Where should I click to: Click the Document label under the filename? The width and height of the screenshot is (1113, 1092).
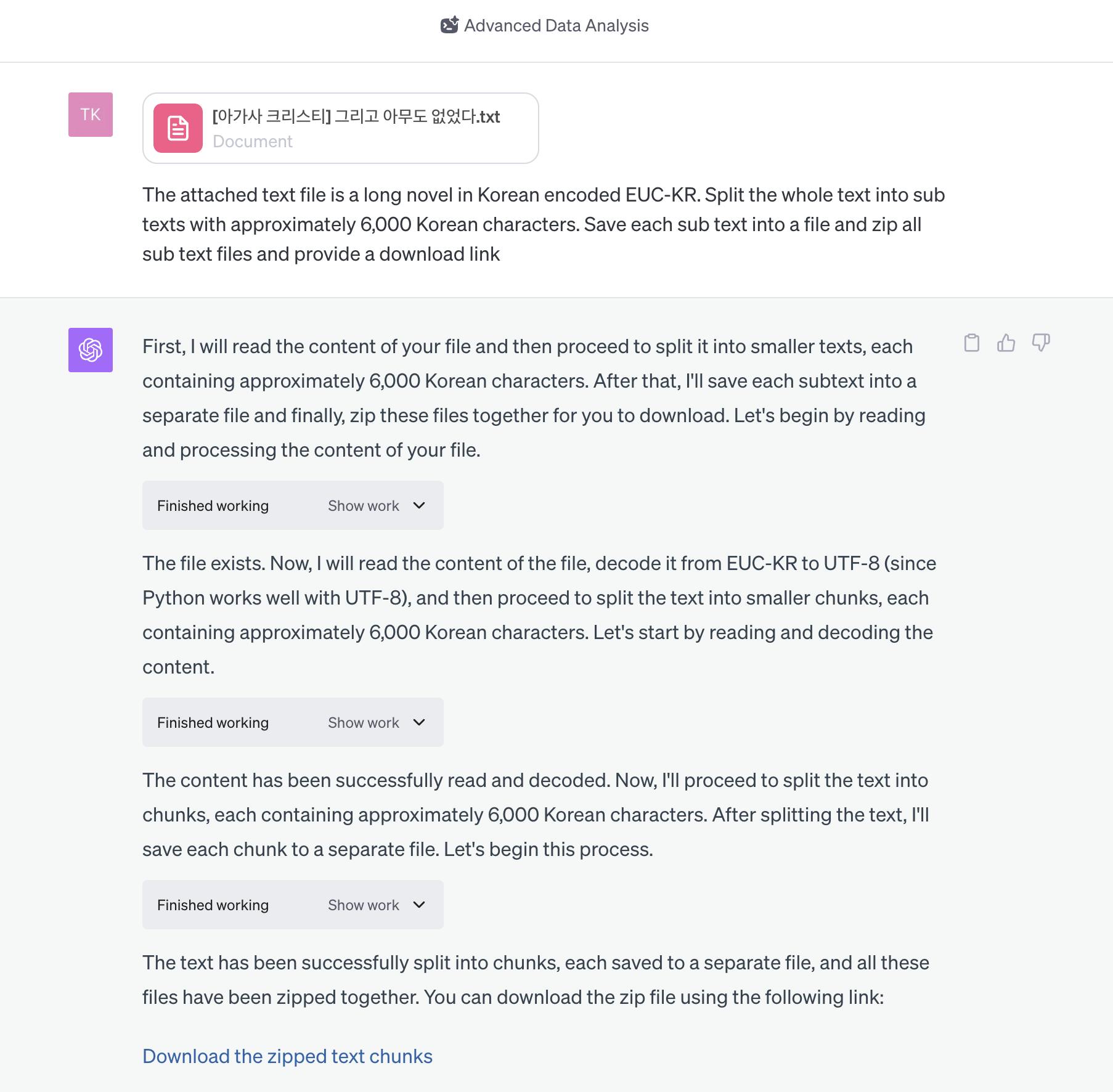point(253,141)
